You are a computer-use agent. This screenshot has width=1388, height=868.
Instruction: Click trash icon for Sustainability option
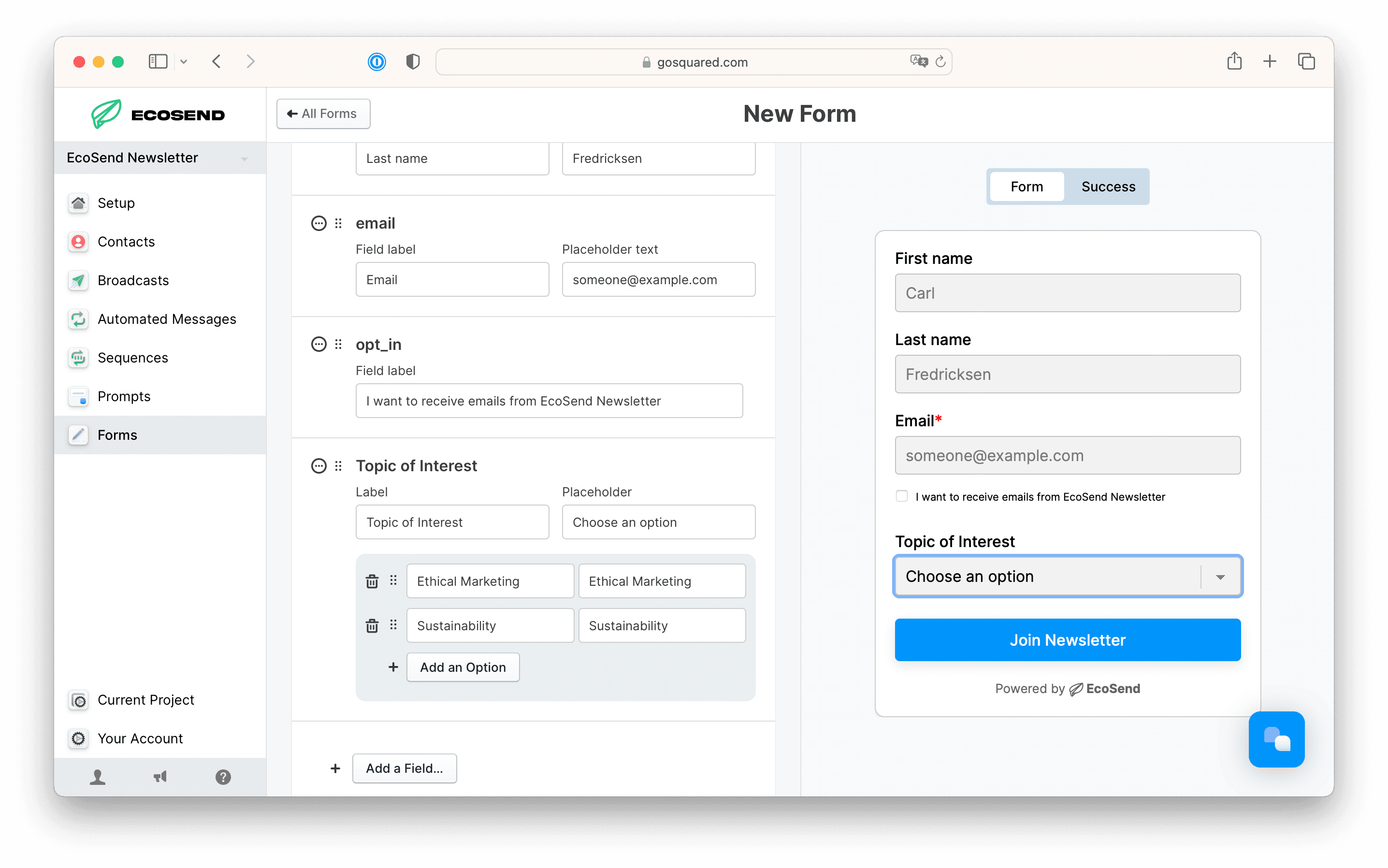pyautogui.click(x=372, y=625)
